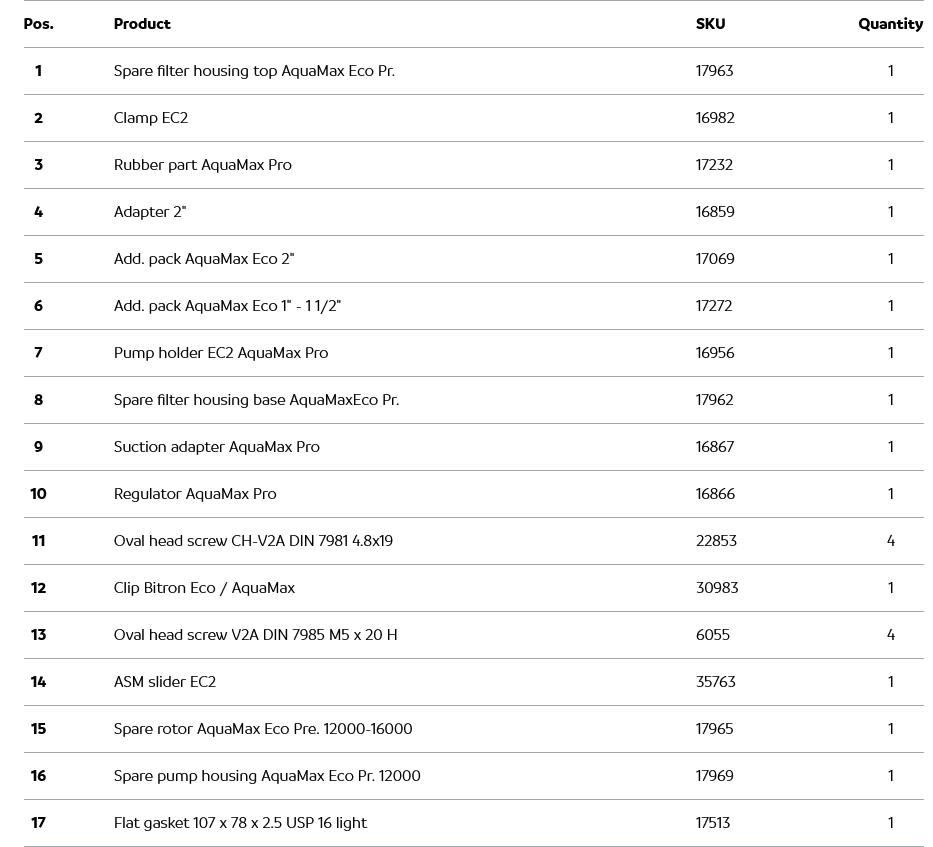Select Rubber part AquaMax Pro row
This screenshot has width=933, height=847.
[203, 165]
